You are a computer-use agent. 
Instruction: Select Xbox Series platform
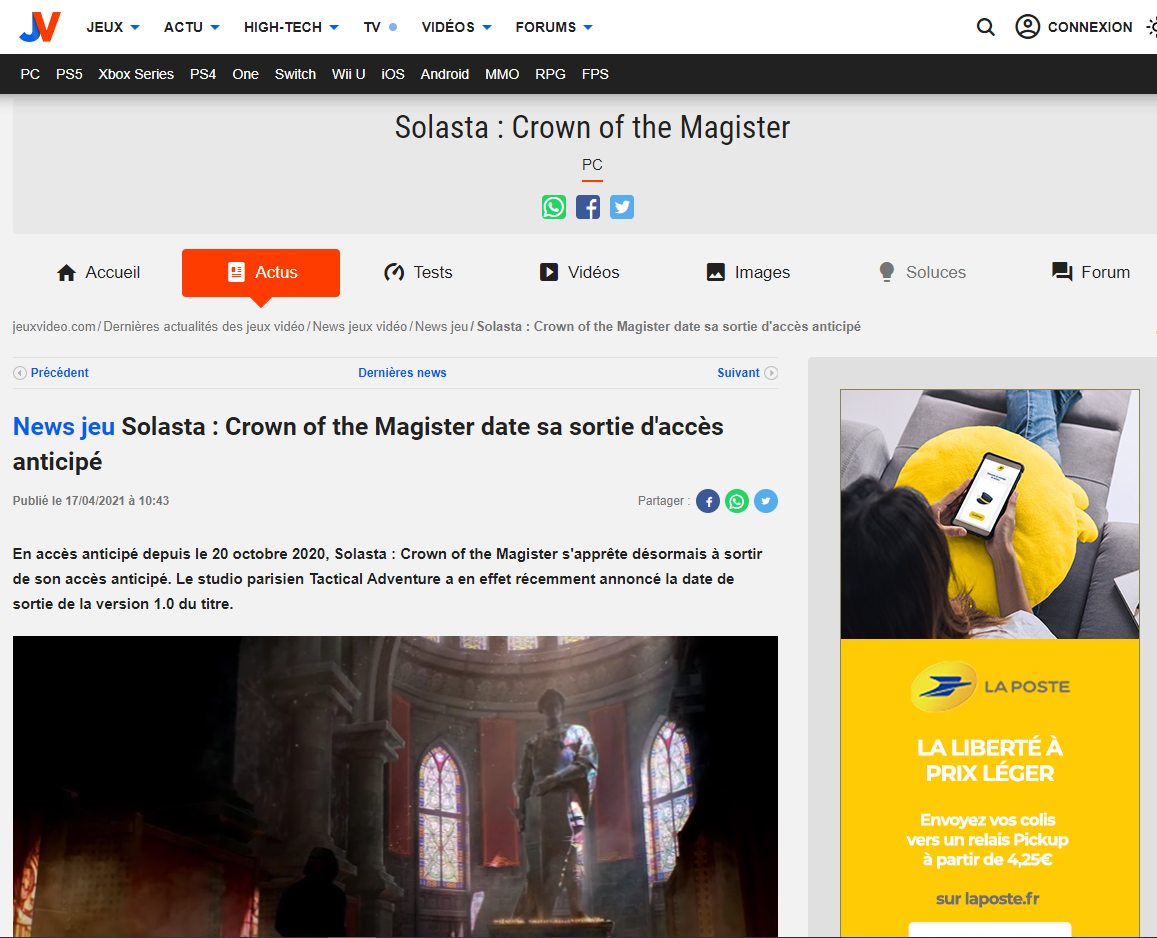(x=136, y=74)
